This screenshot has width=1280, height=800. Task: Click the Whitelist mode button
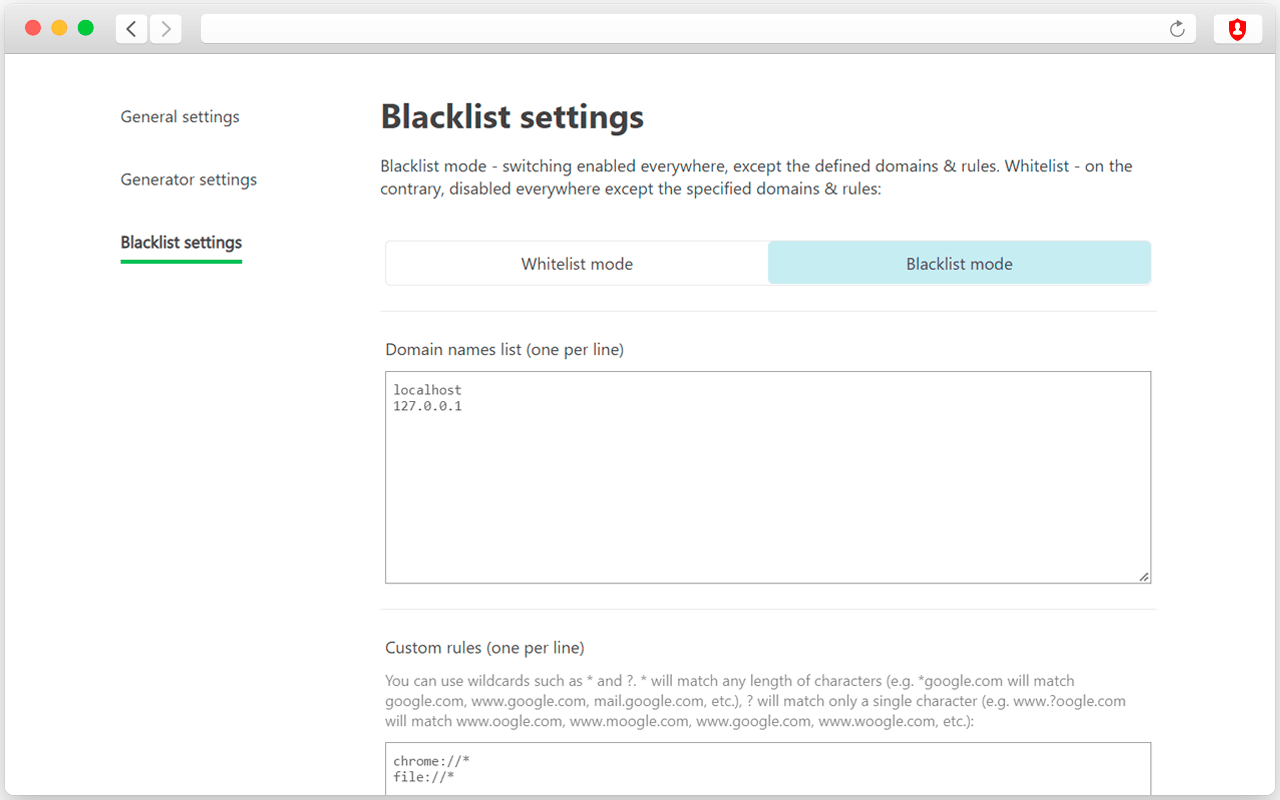point(576,263)
